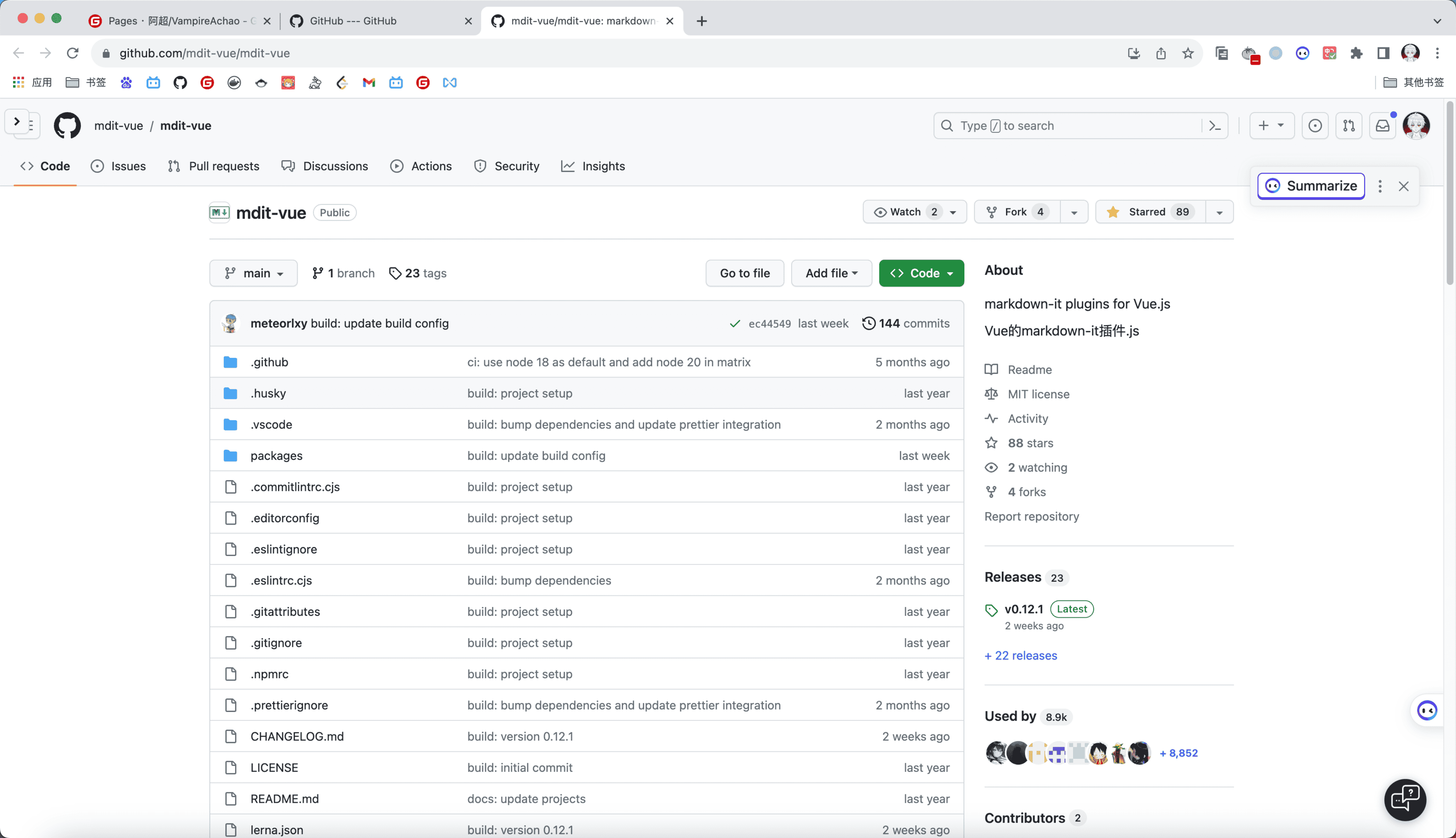Toggle the Chrome side panel icon

tap(1383, 53)
